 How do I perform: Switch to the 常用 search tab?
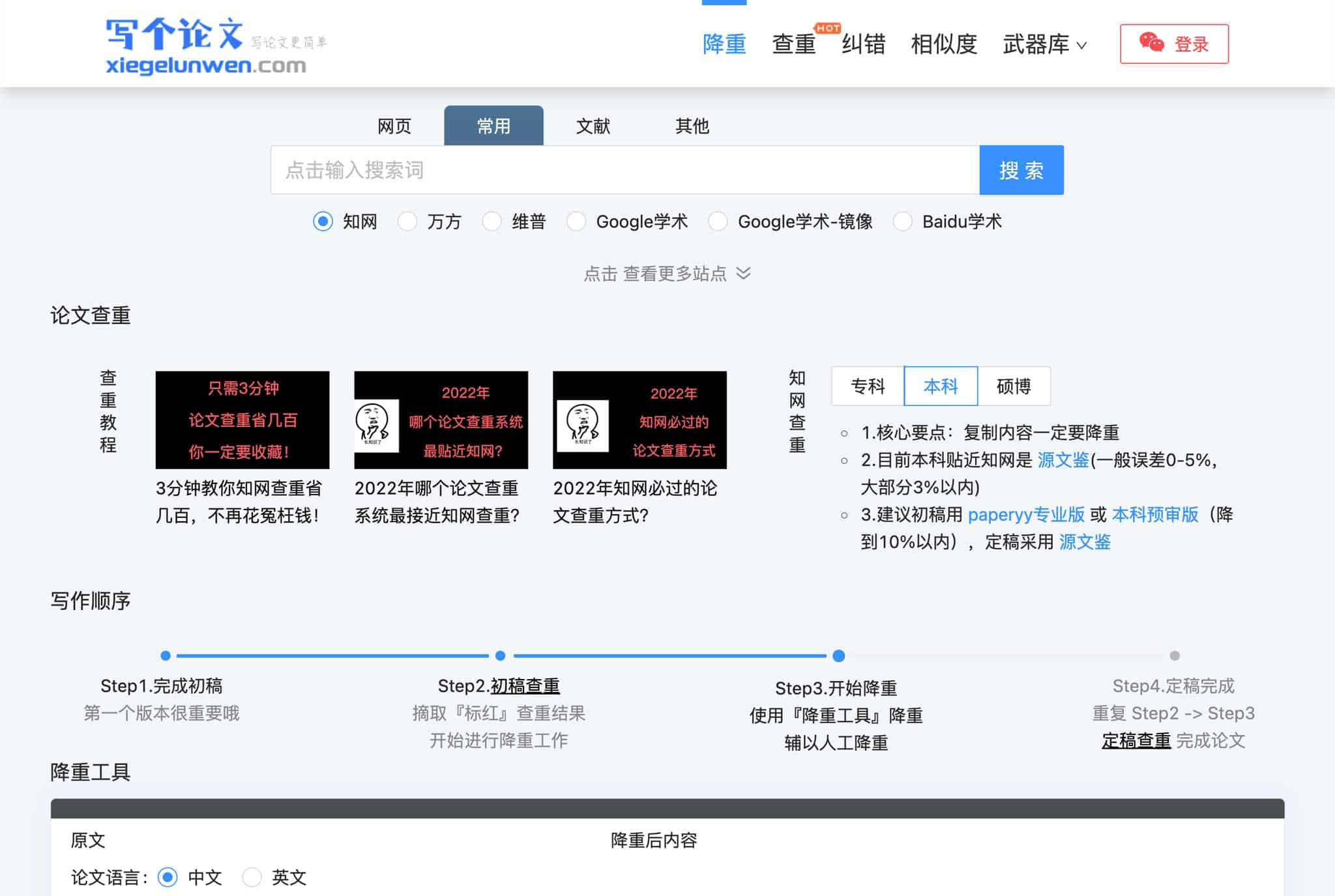(x=493, y=126)
